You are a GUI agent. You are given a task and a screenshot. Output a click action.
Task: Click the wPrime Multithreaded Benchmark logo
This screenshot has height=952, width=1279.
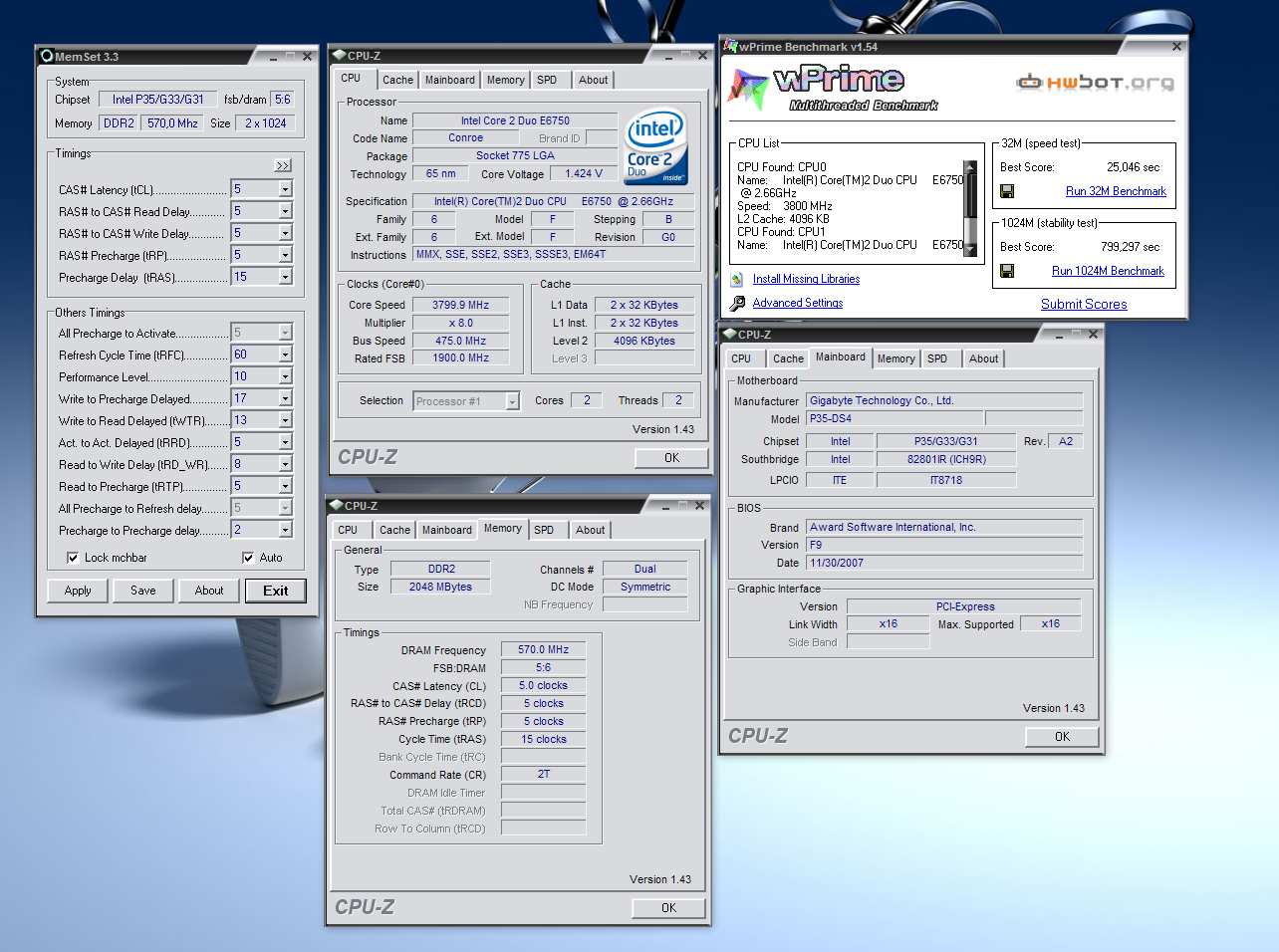click(x=835, y=87)
